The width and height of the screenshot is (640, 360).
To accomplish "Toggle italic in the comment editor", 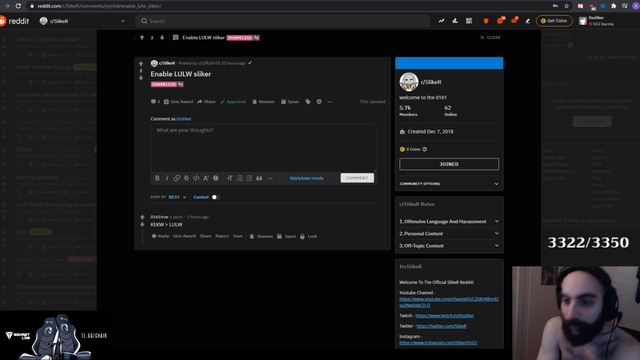I will [167, 178].
